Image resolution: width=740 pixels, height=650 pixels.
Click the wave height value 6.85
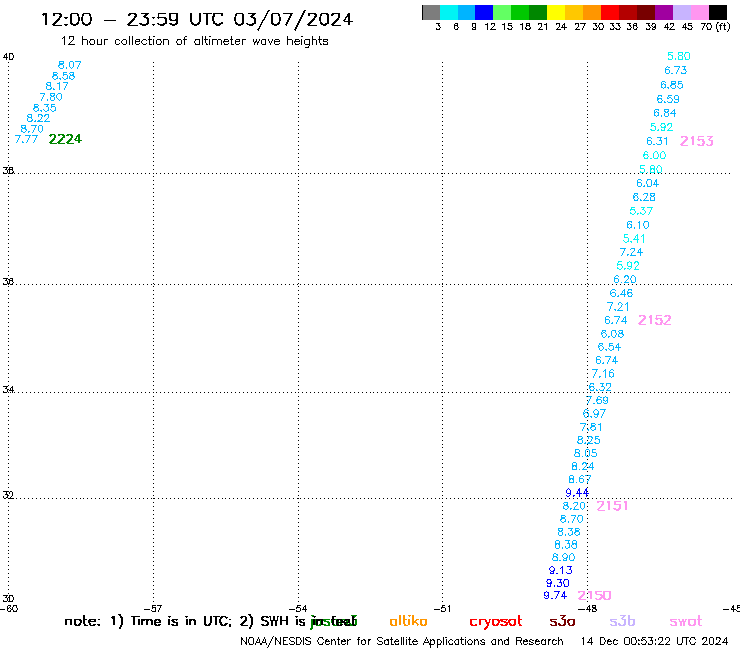(672, 85)
